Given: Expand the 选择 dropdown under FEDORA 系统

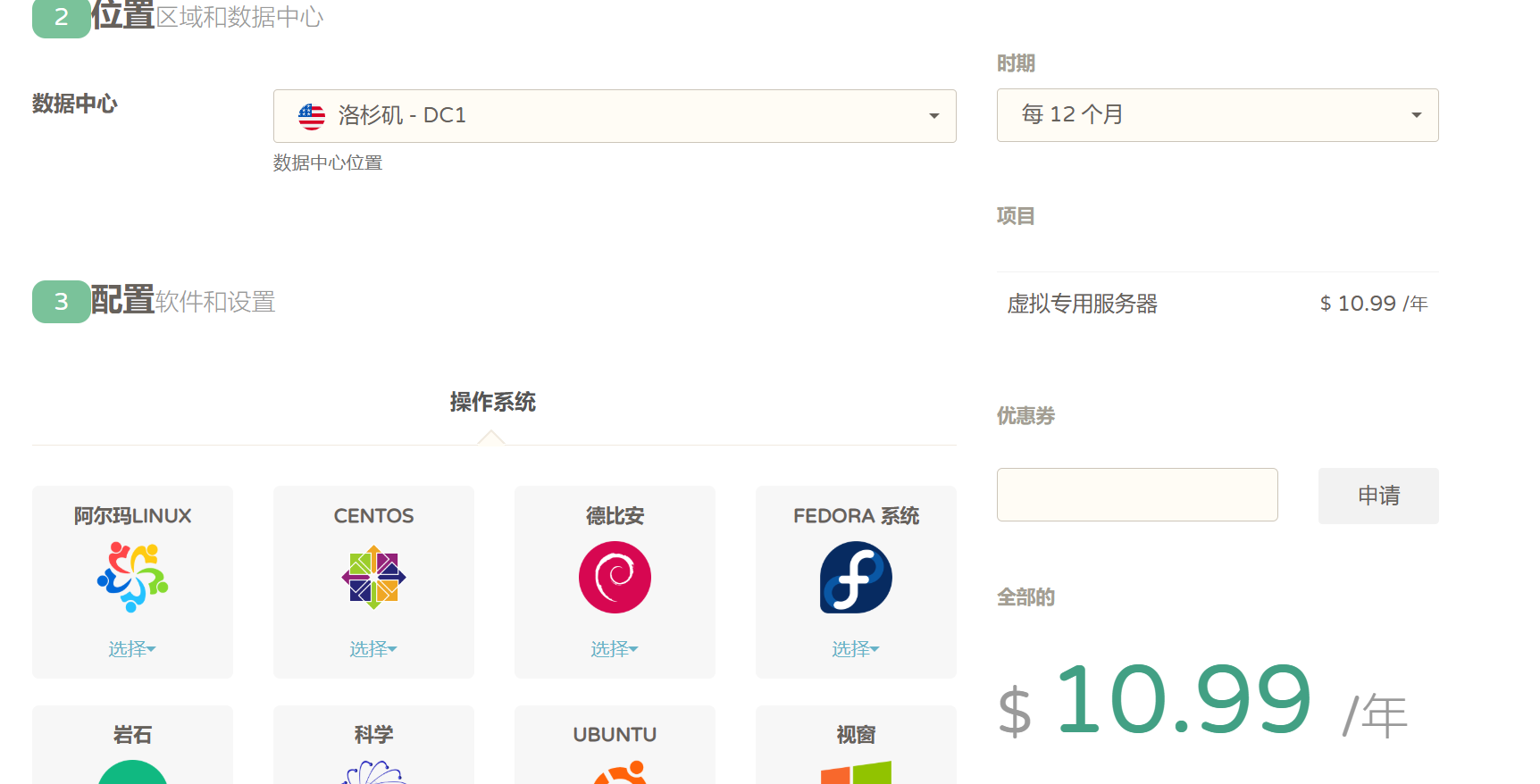Looking at the screenshot, I should [856, 649].
